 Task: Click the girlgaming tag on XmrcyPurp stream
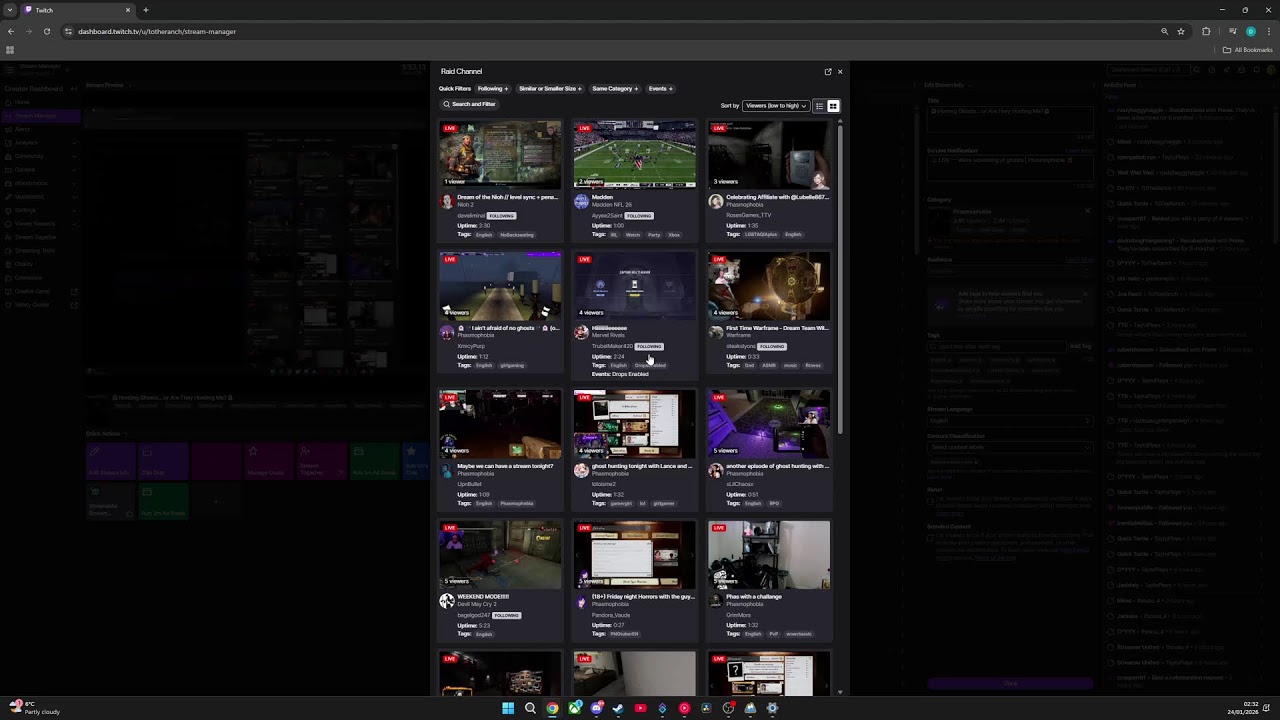(x=512, y=366)
